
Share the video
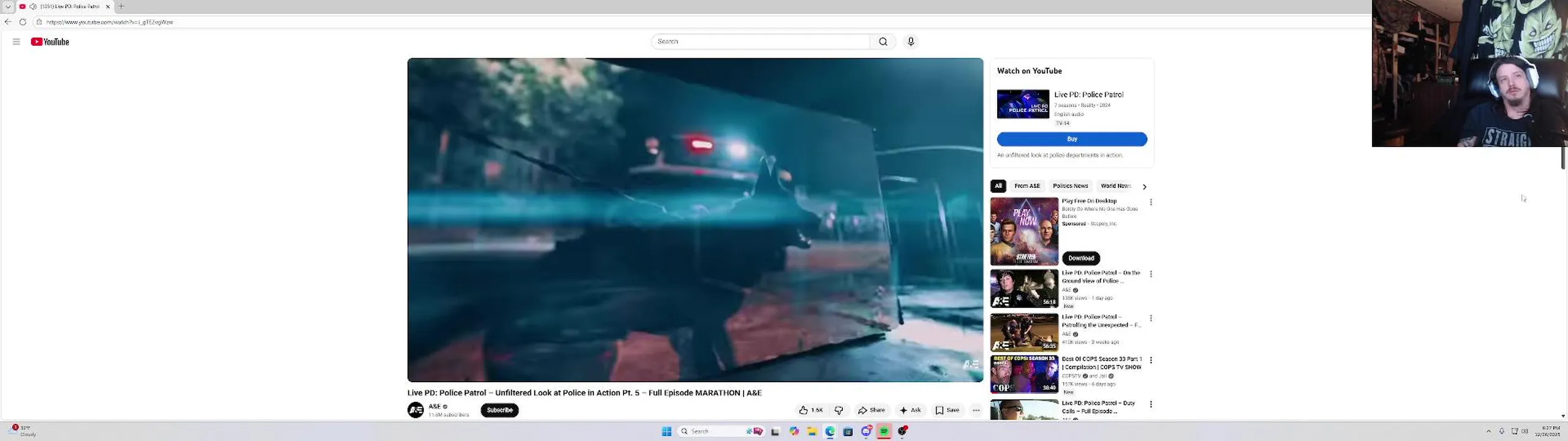coord(872,410)
